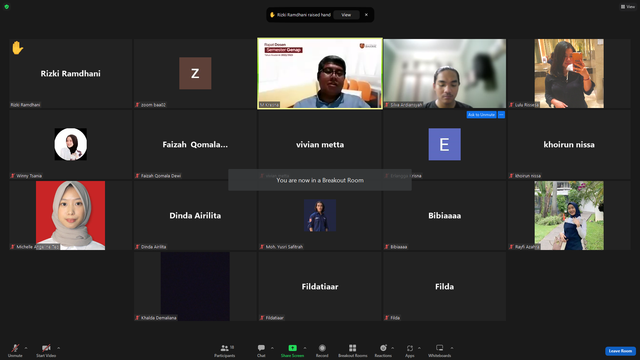Select Moh. Yusri Safitrah's profile picture

(320, 216)
